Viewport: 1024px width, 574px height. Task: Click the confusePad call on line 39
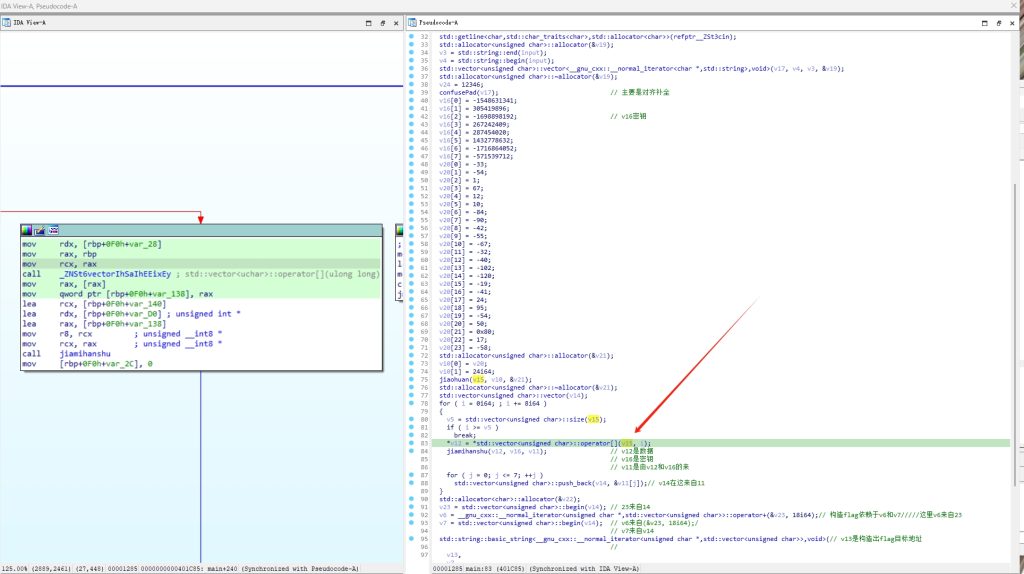468,92
